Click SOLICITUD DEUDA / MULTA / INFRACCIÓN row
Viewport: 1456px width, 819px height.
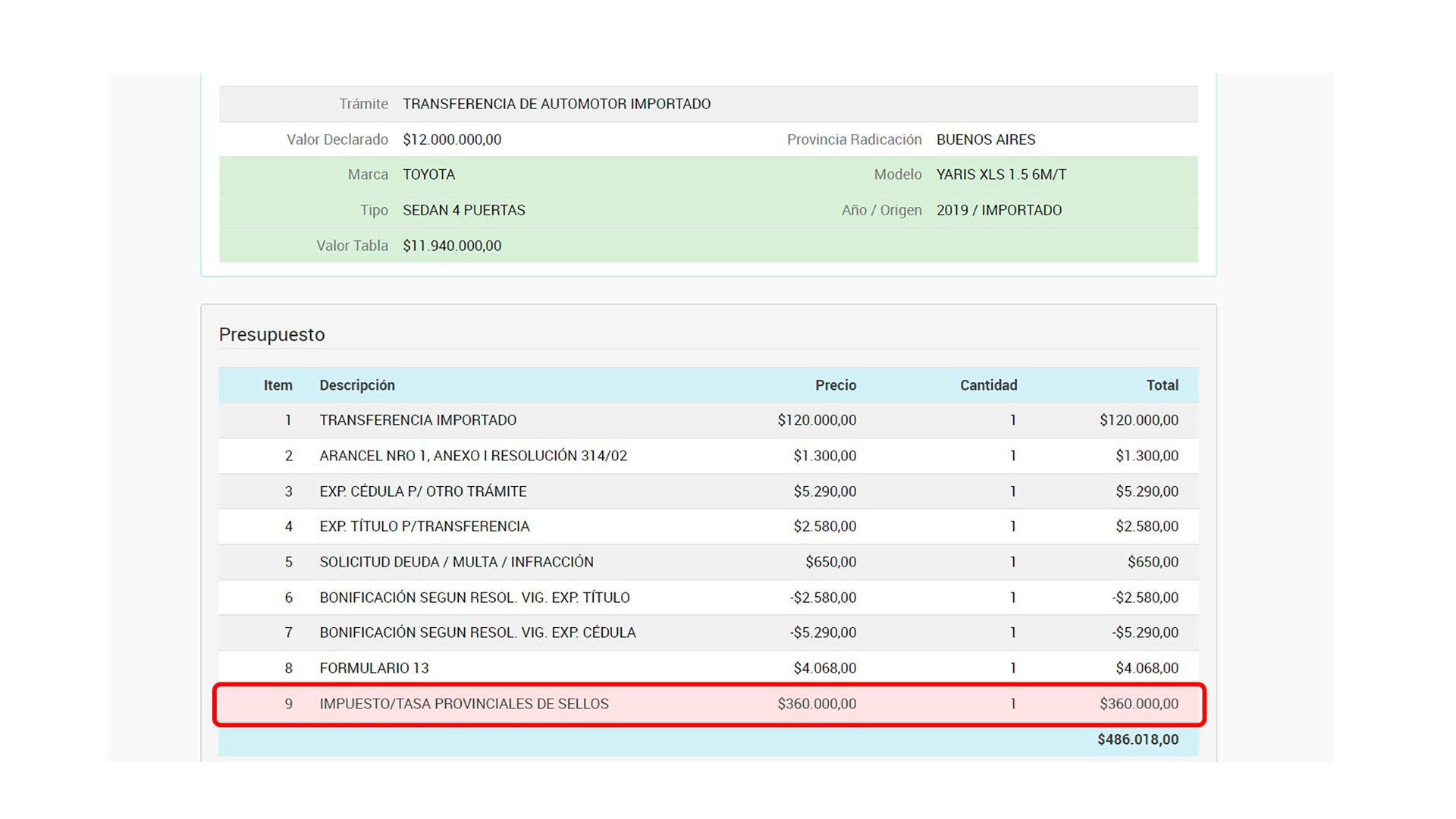pyautogui.click(x=457, y=562)
